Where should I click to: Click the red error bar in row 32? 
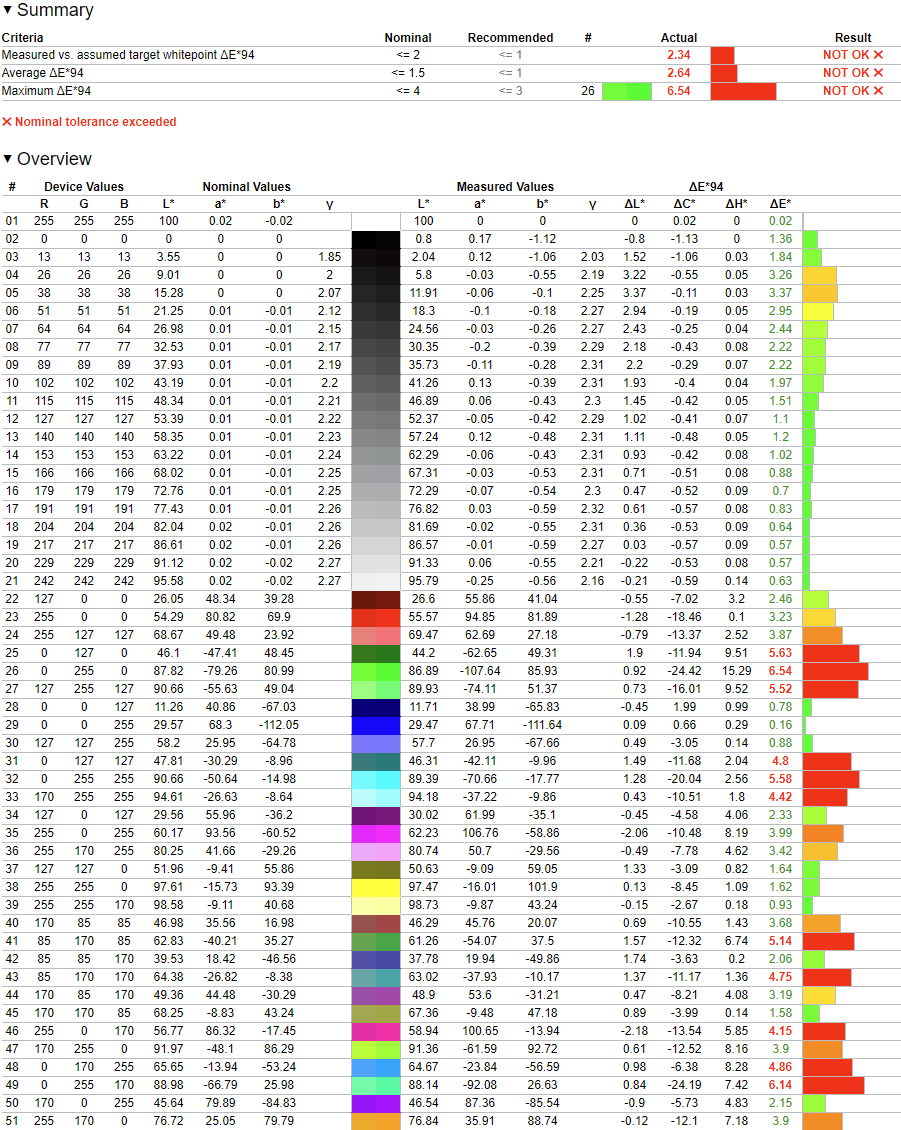click(x=830, y=779)
